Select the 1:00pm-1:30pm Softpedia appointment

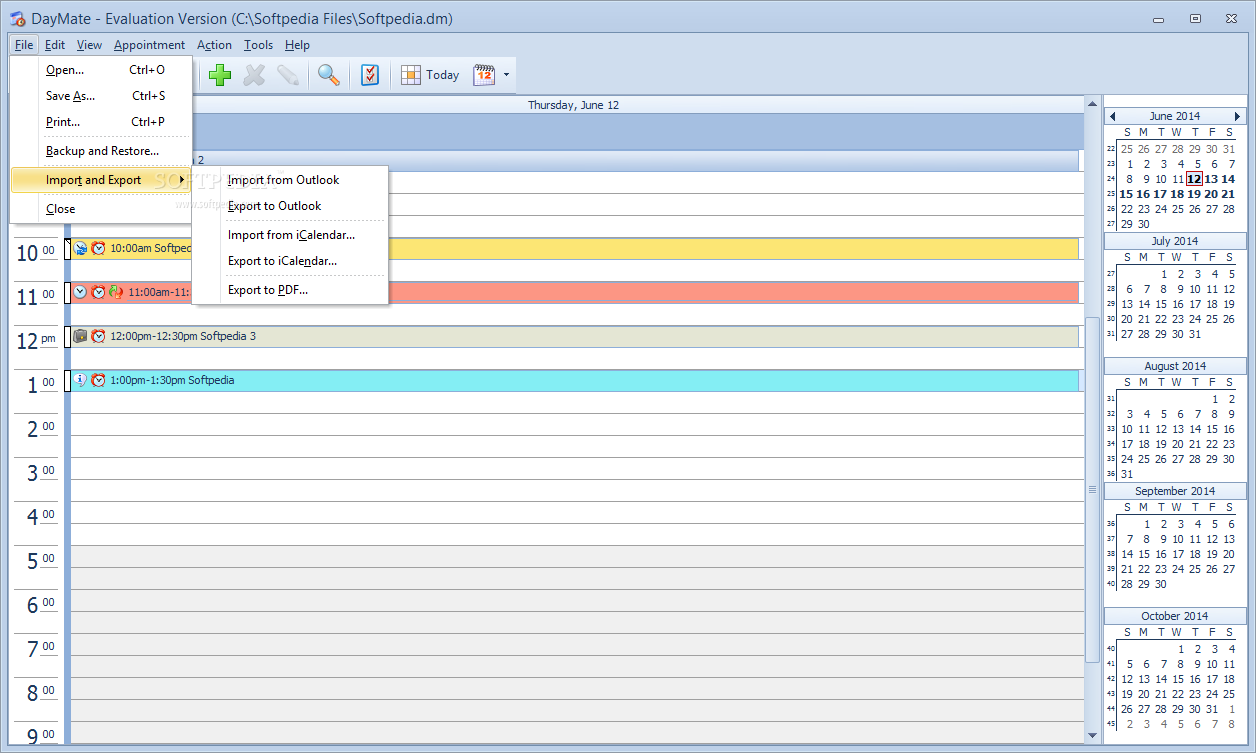point(575,380)
